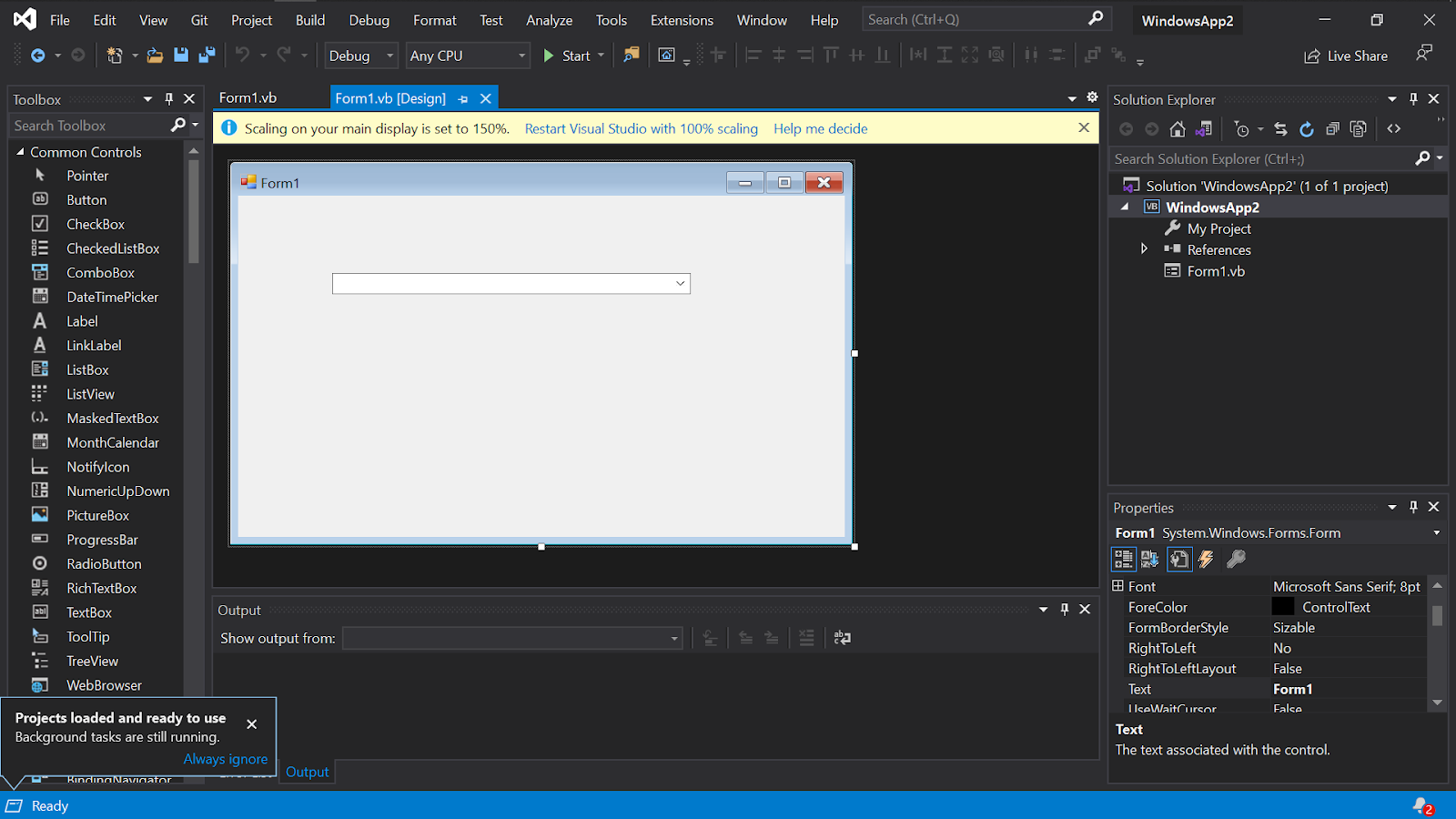Open the Format menu
This screenshot has height=819, width=1456.
(435, 20)
